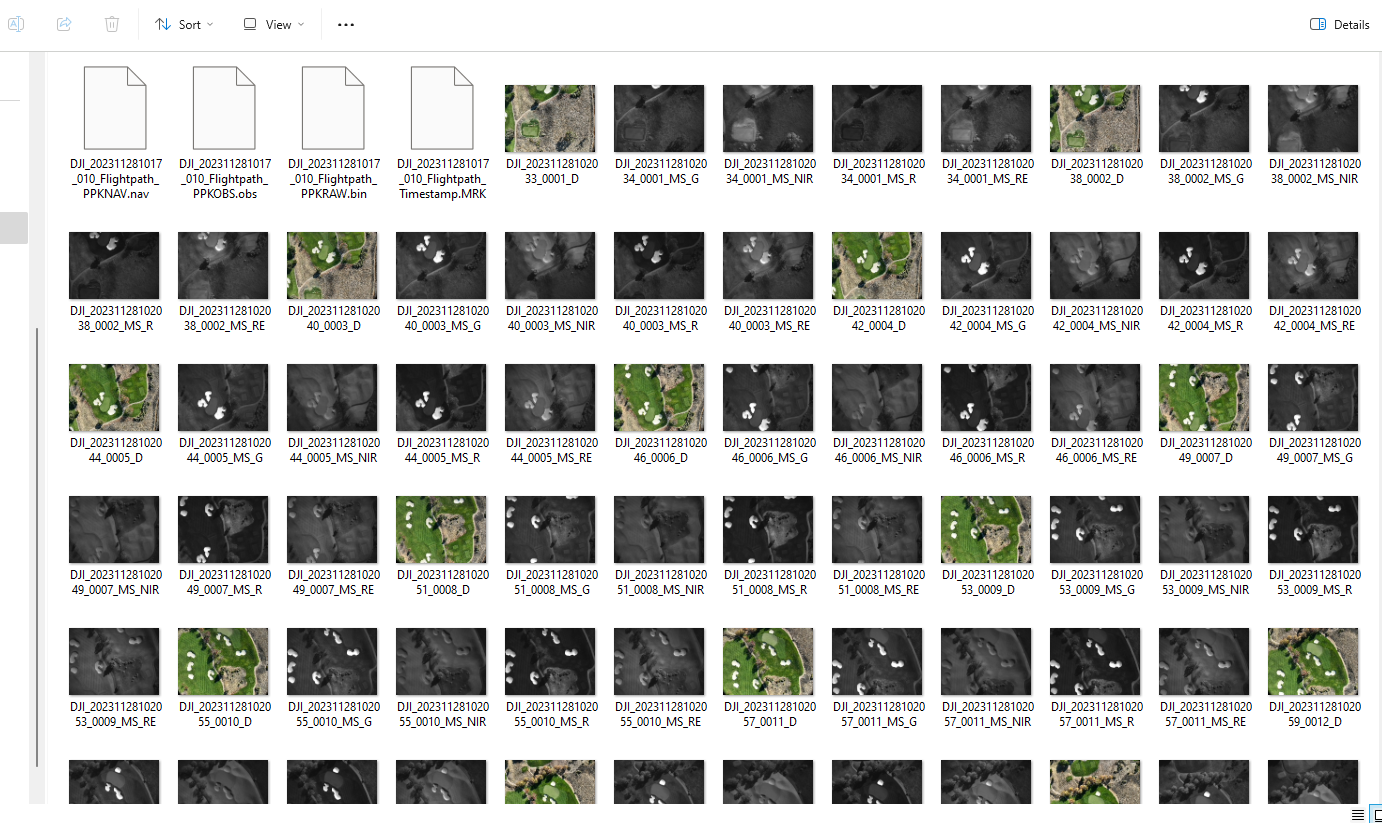Viewport: 1382px width, 823px height.
Task: Select thumbnail 49_0007_MS_NIR
Action: click(x=114, y=530)
